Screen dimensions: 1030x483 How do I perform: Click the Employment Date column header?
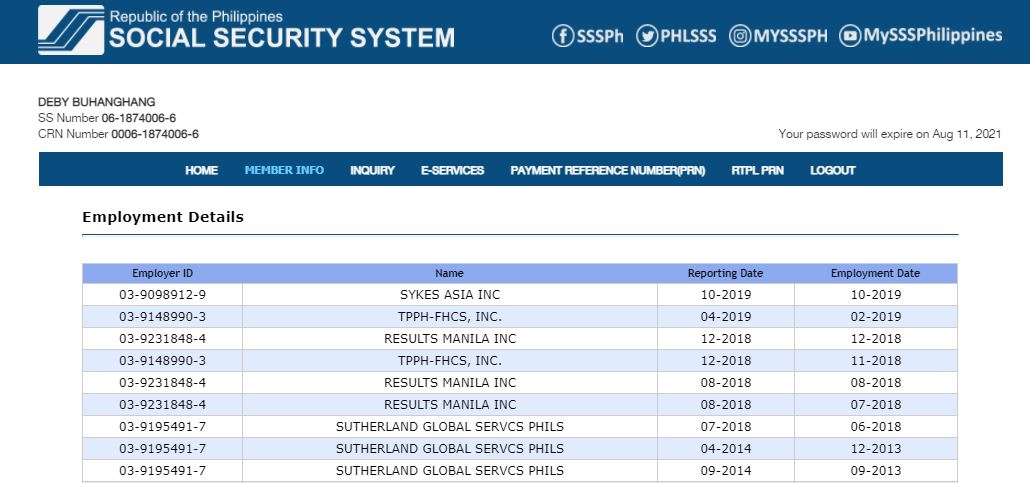pyautogui.click(x=875, y=273)
